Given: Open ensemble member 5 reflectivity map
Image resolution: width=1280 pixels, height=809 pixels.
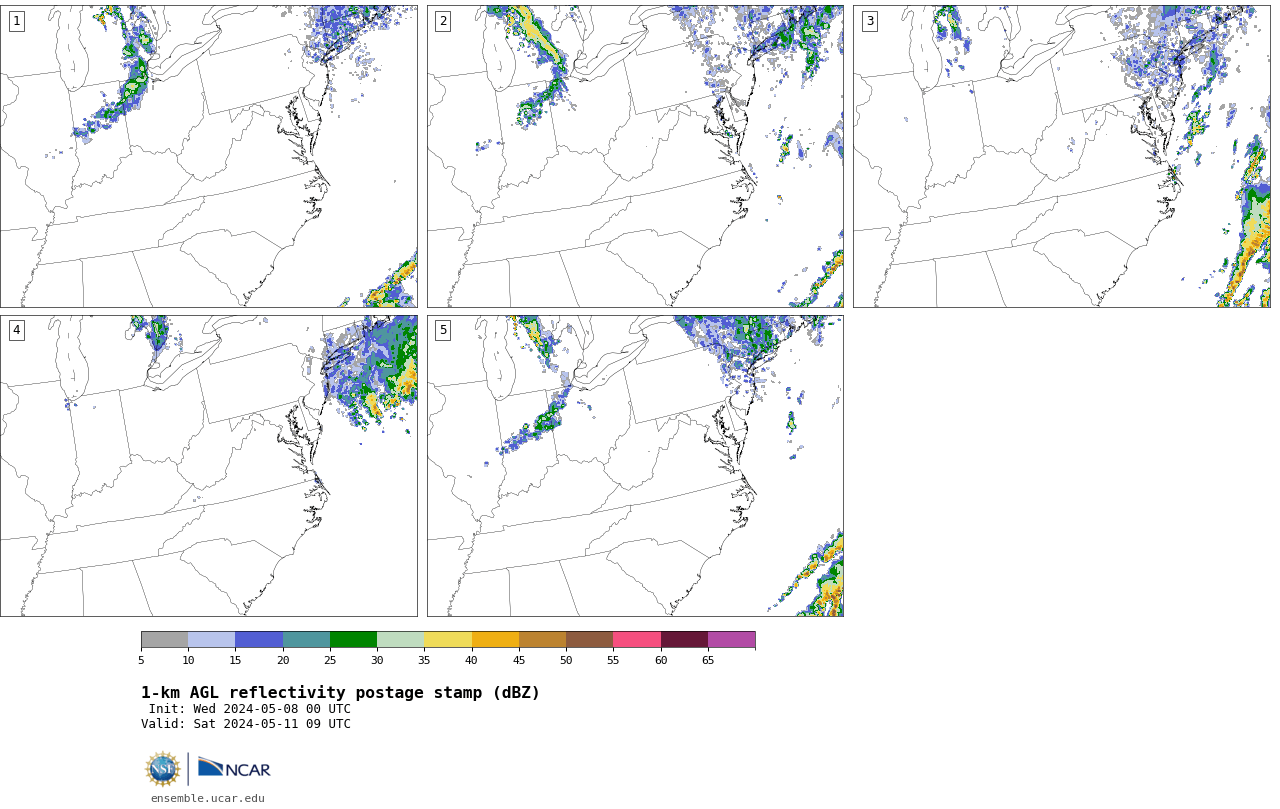Looking at the screenshot, I should (635, 466).
